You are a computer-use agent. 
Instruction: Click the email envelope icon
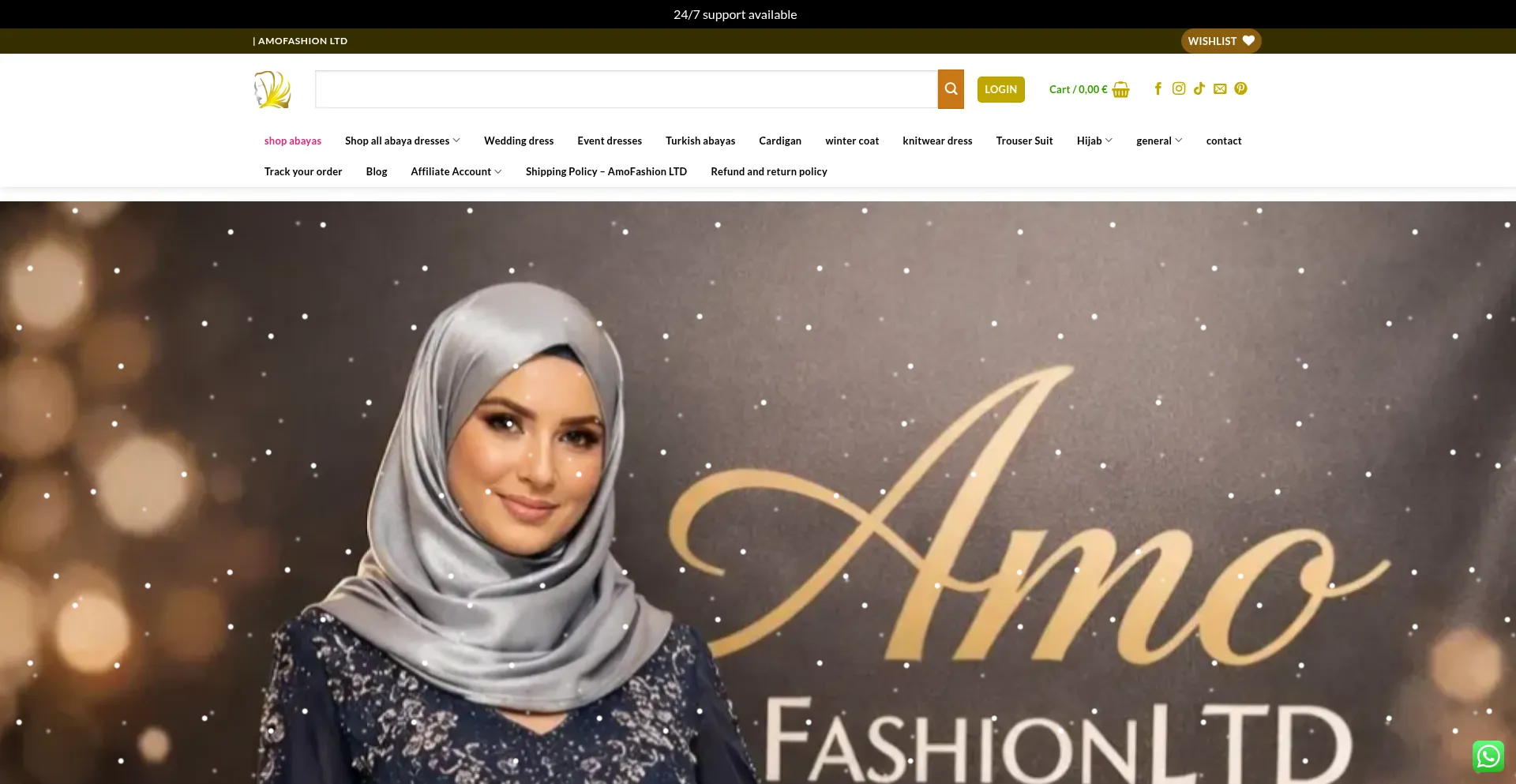[1220, 88]
